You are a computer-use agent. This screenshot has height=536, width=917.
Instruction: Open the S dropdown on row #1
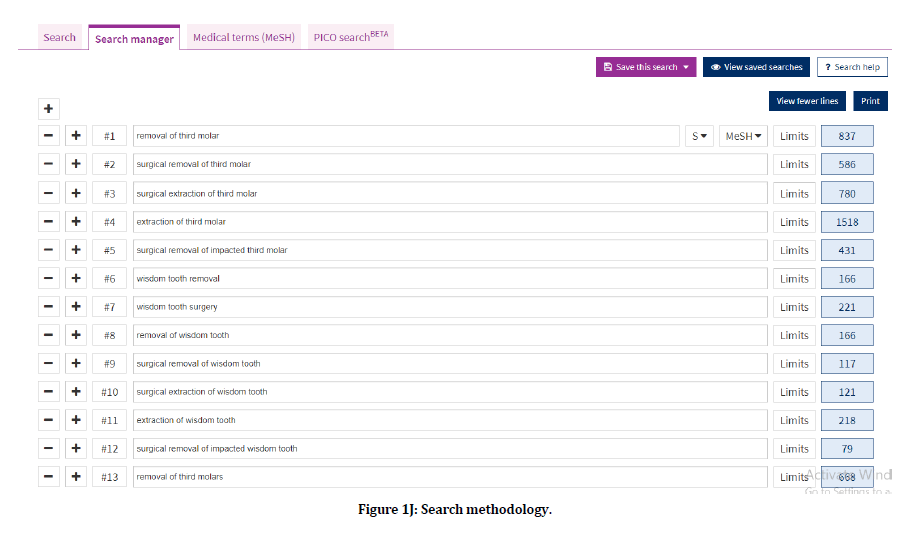click(699, 136)
